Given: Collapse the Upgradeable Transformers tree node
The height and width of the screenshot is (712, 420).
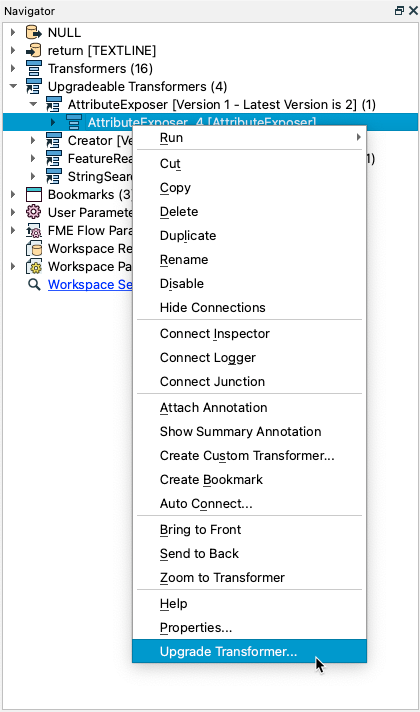Looking at the screenshot, I should click(14, 86).
